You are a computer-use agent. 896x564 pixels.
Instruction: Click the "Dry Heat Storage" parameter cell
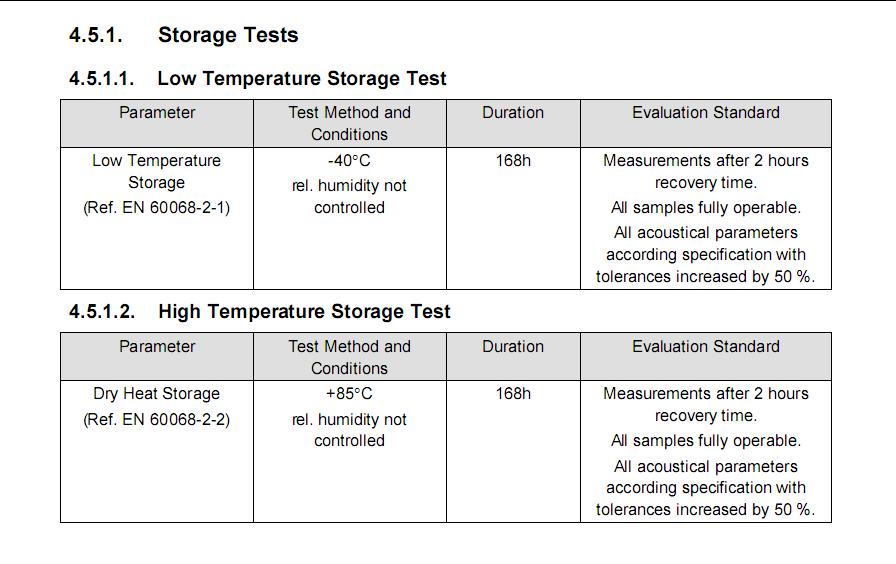[156, 394]
